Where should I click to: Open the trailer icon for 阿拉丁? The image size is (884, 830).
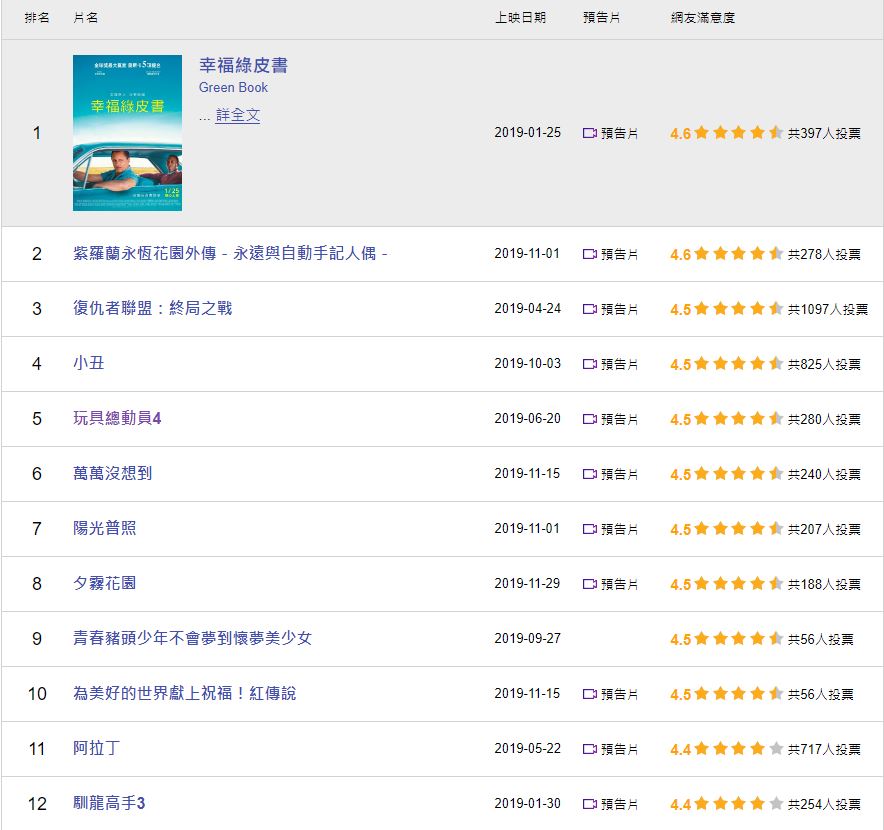[590, 749]
